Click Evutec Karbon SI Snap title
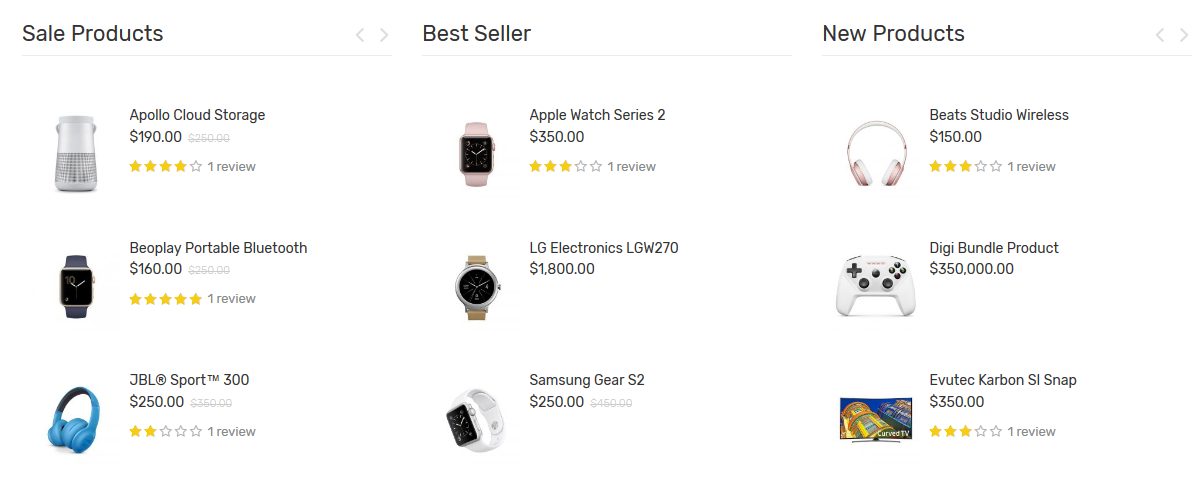 [x=1002, y=380]
